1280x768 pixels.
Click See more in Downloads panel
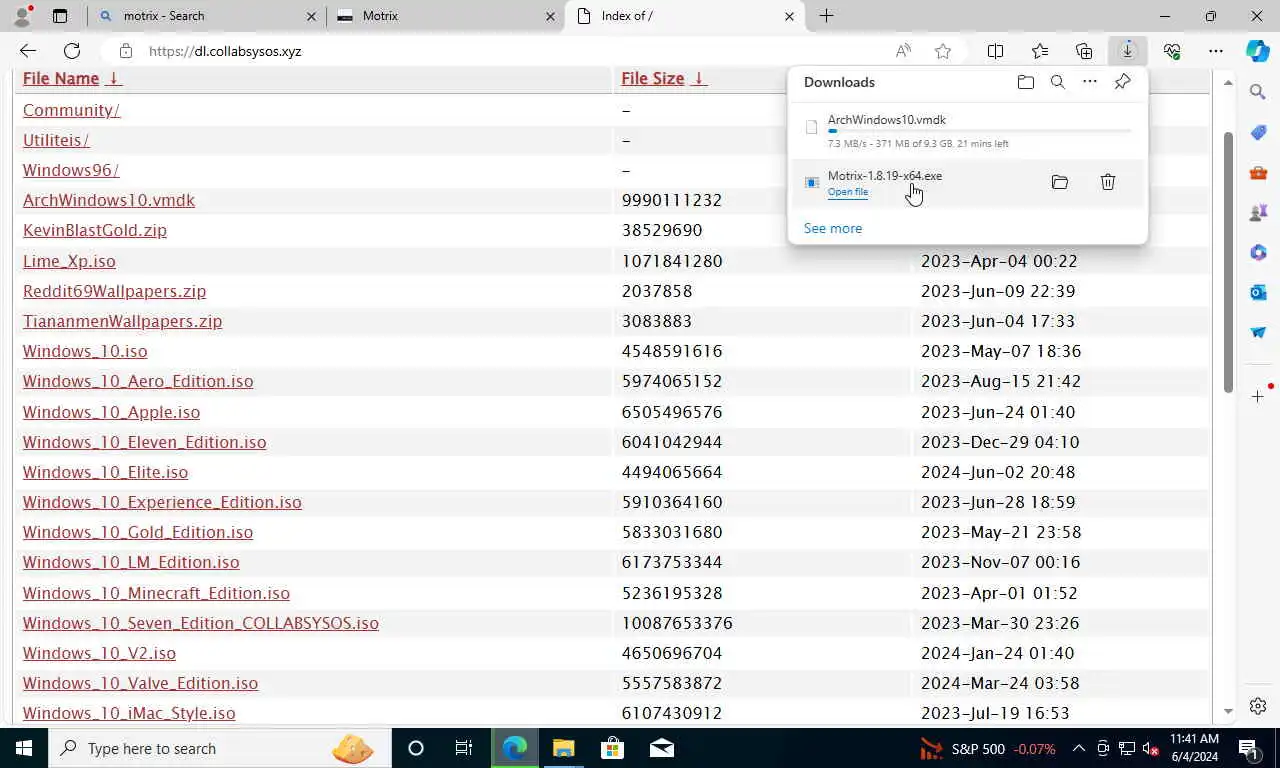click(x=833, y=228)
